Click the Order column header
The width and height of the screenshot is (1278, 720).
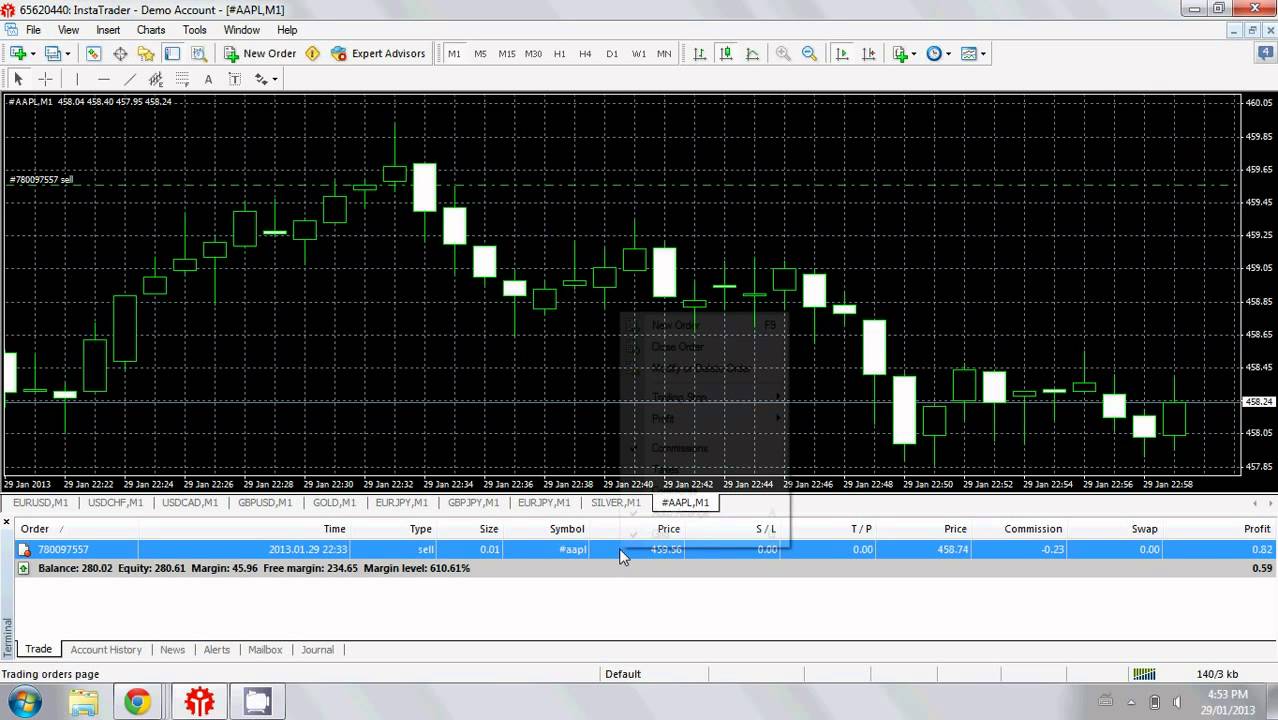coord(35,529)
